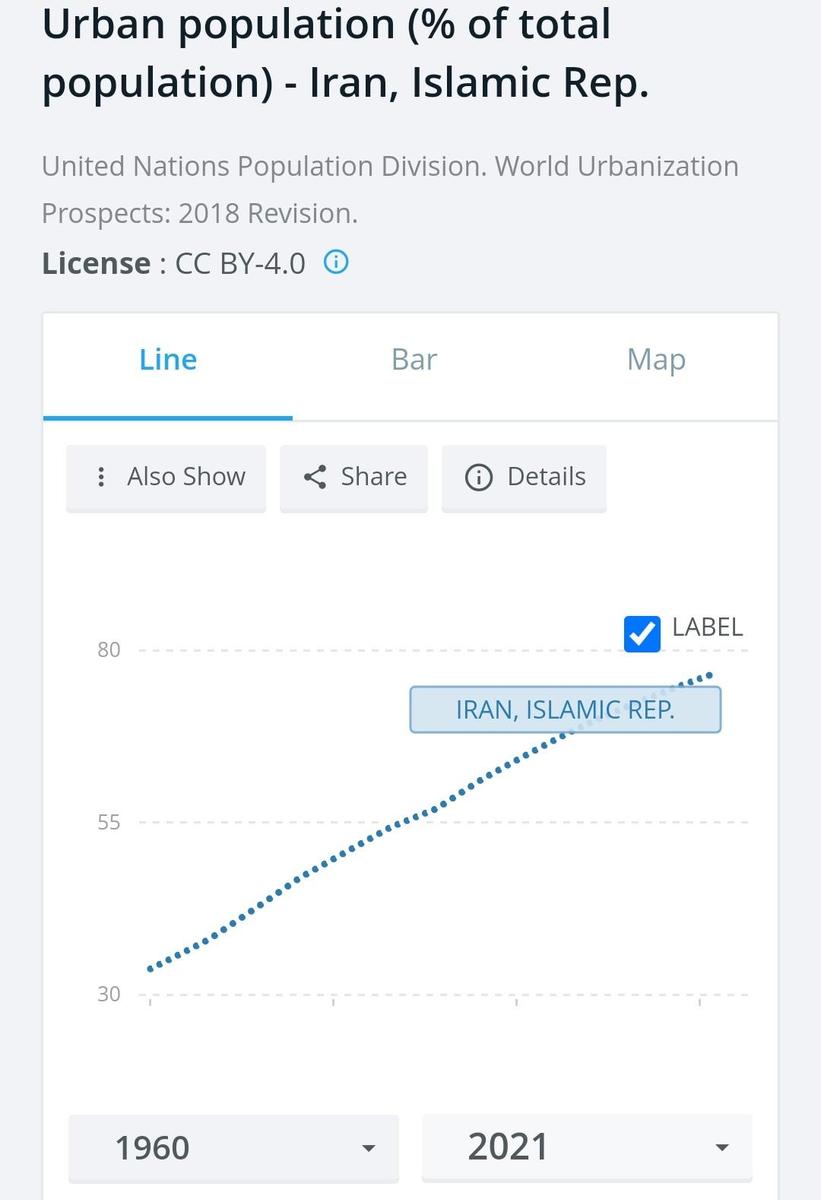The width and height of the screenshot is (821, 1200).
Task: Click the license info circle icon
Action: coord(337,263)
